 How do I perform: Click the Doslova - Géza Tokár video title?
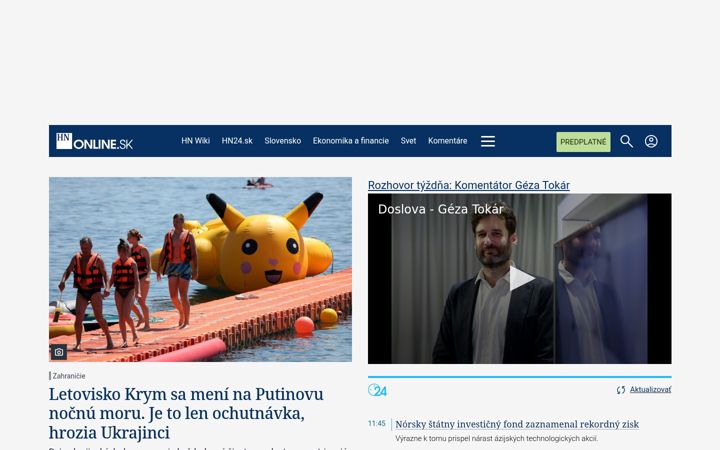(x=441, y=209)
